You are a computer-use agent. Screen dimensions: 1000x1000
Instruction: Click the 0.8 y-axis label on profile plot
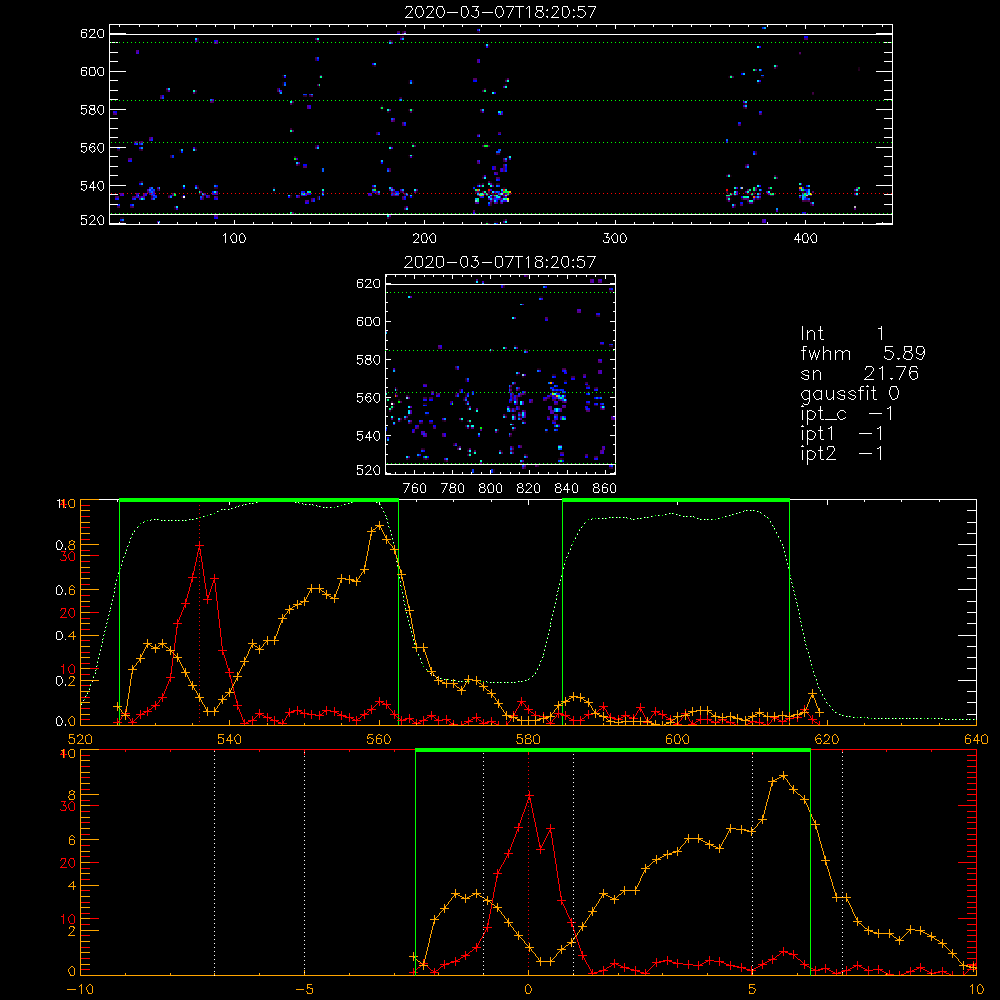[x=65, y=545]
